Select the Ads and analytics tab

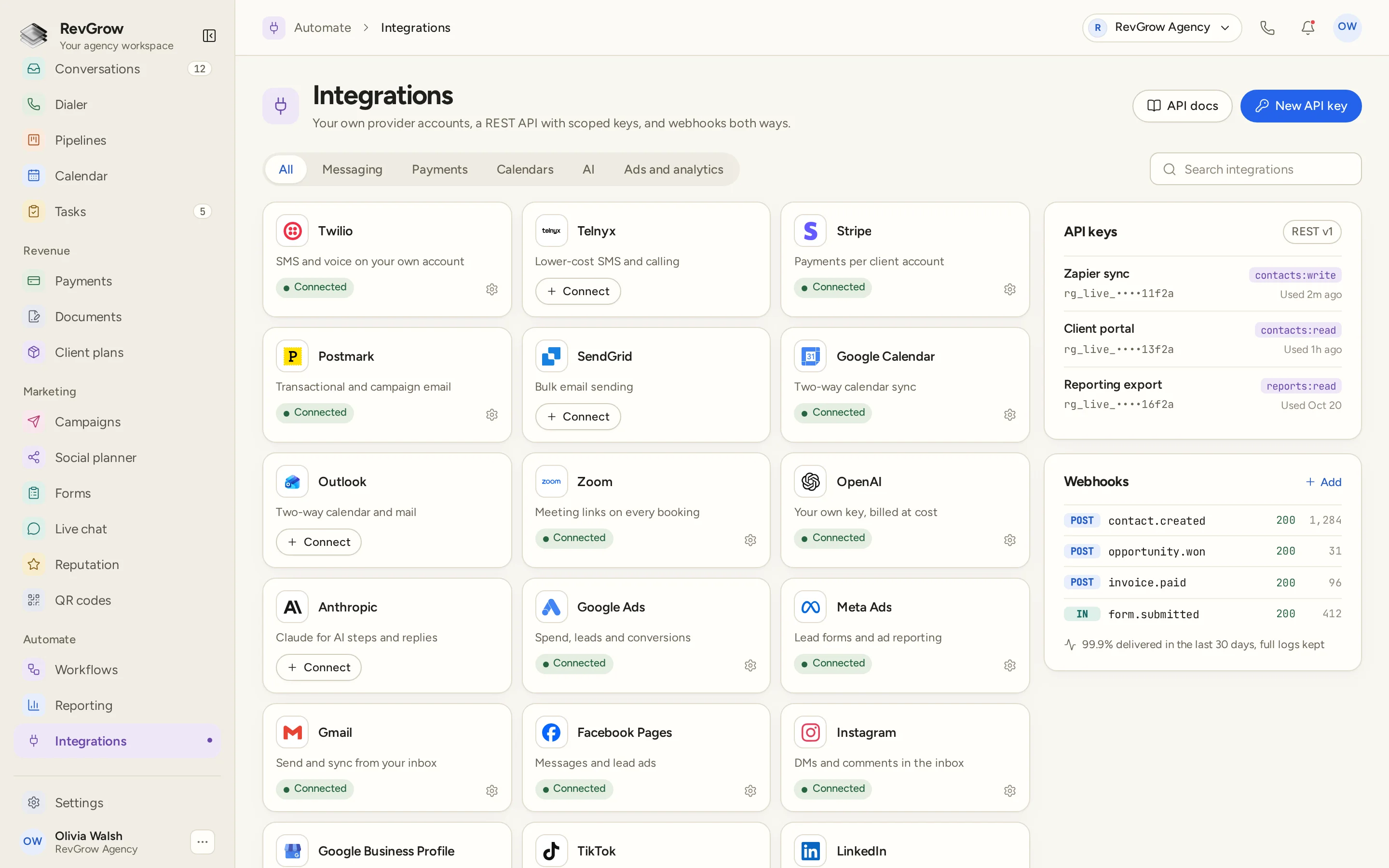coord(673,169)
